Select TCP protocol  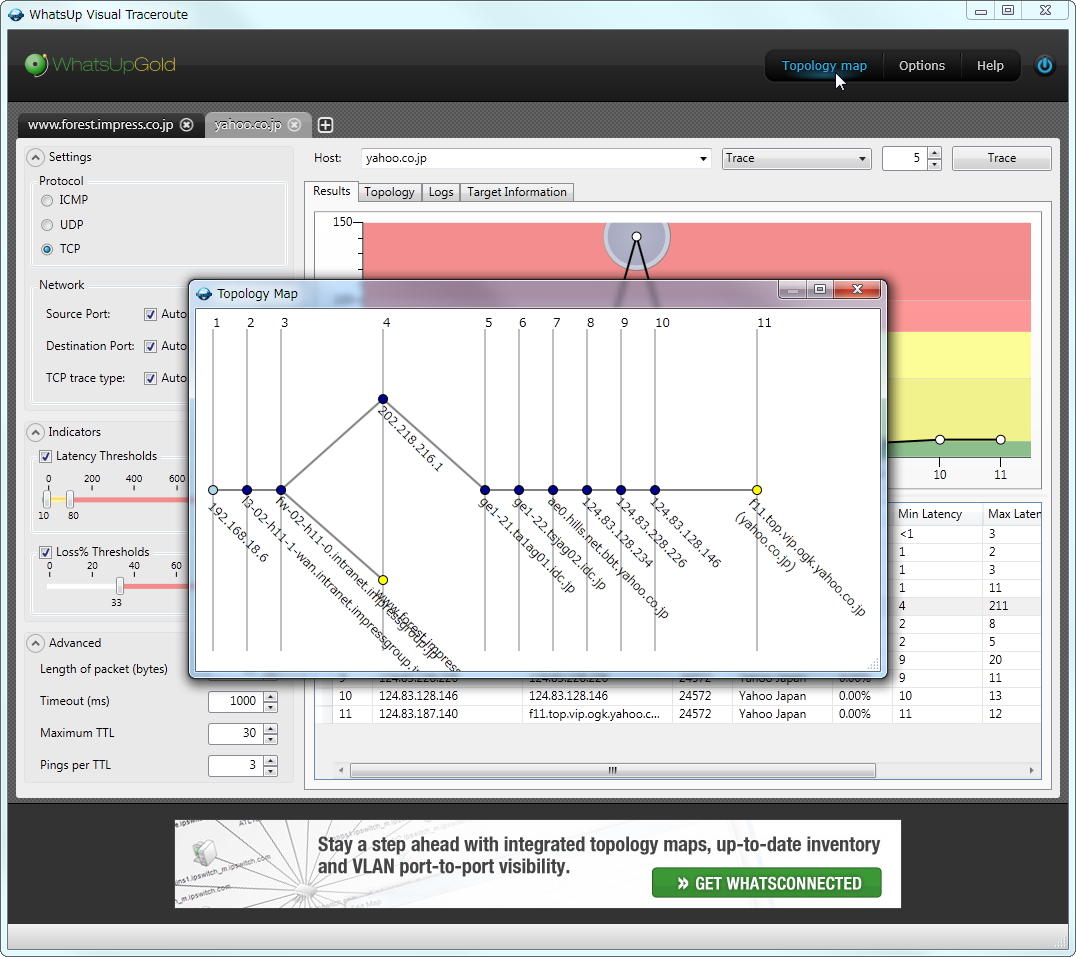tap(47, 249)
